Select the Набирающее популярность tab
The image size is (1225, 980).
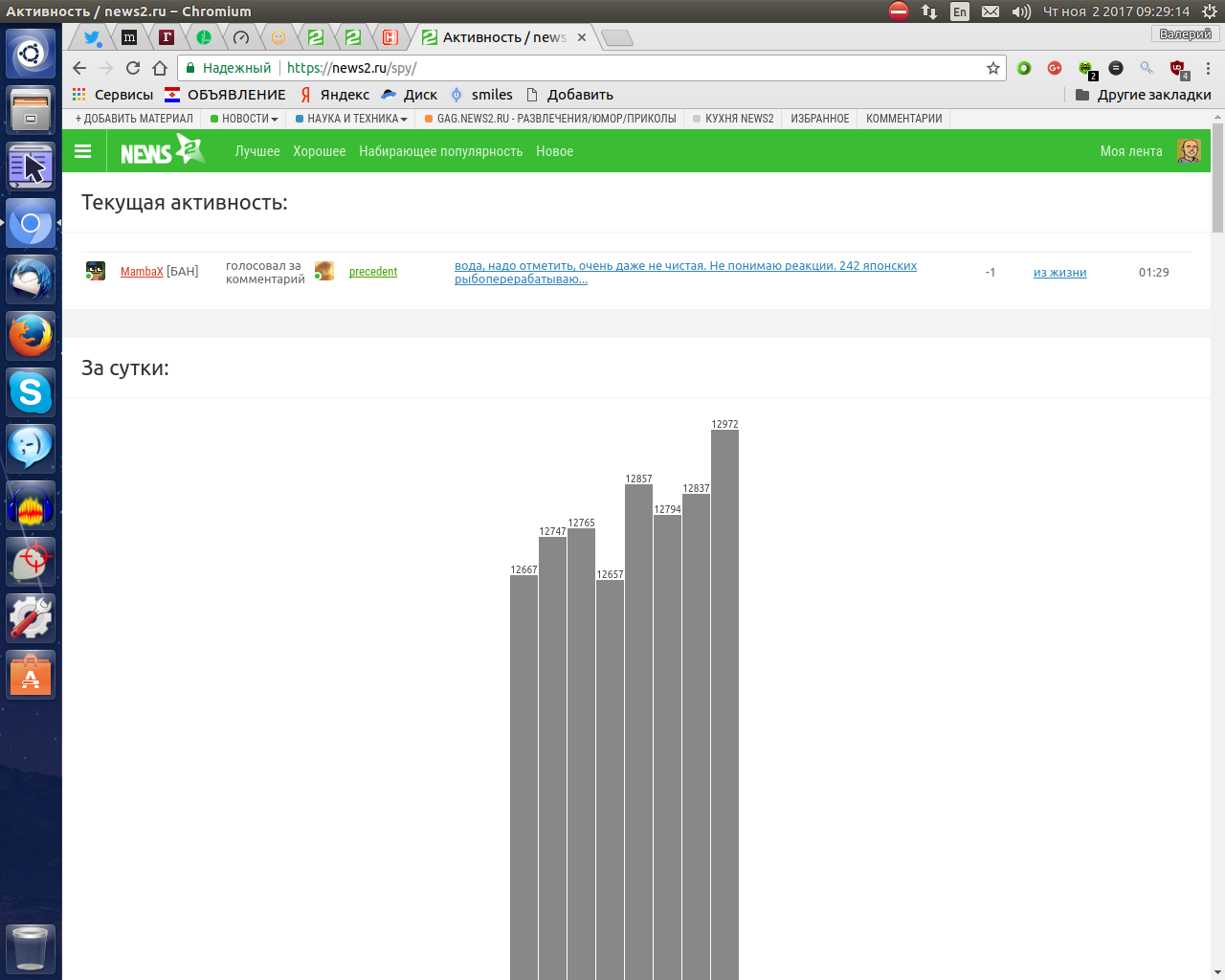point(440,151)
